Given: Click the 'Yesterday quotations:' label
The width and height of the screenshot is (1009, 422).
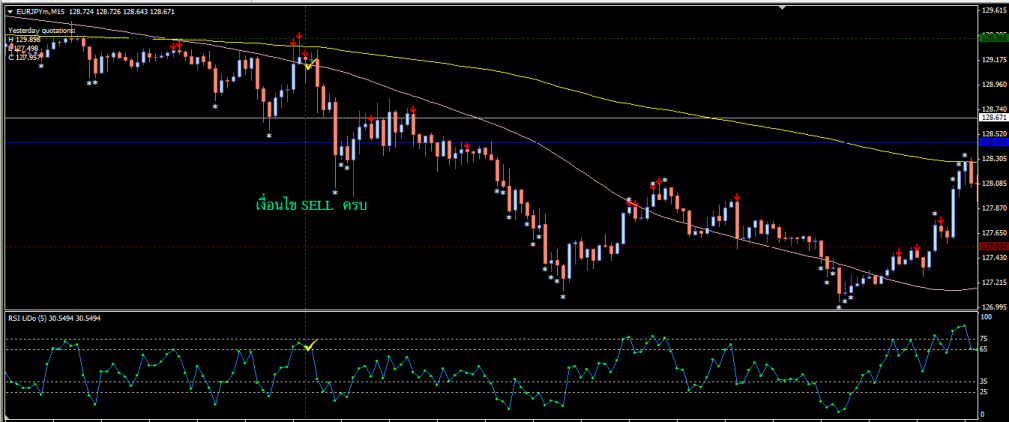Looking at the screenshot, I should click(42, 30).
